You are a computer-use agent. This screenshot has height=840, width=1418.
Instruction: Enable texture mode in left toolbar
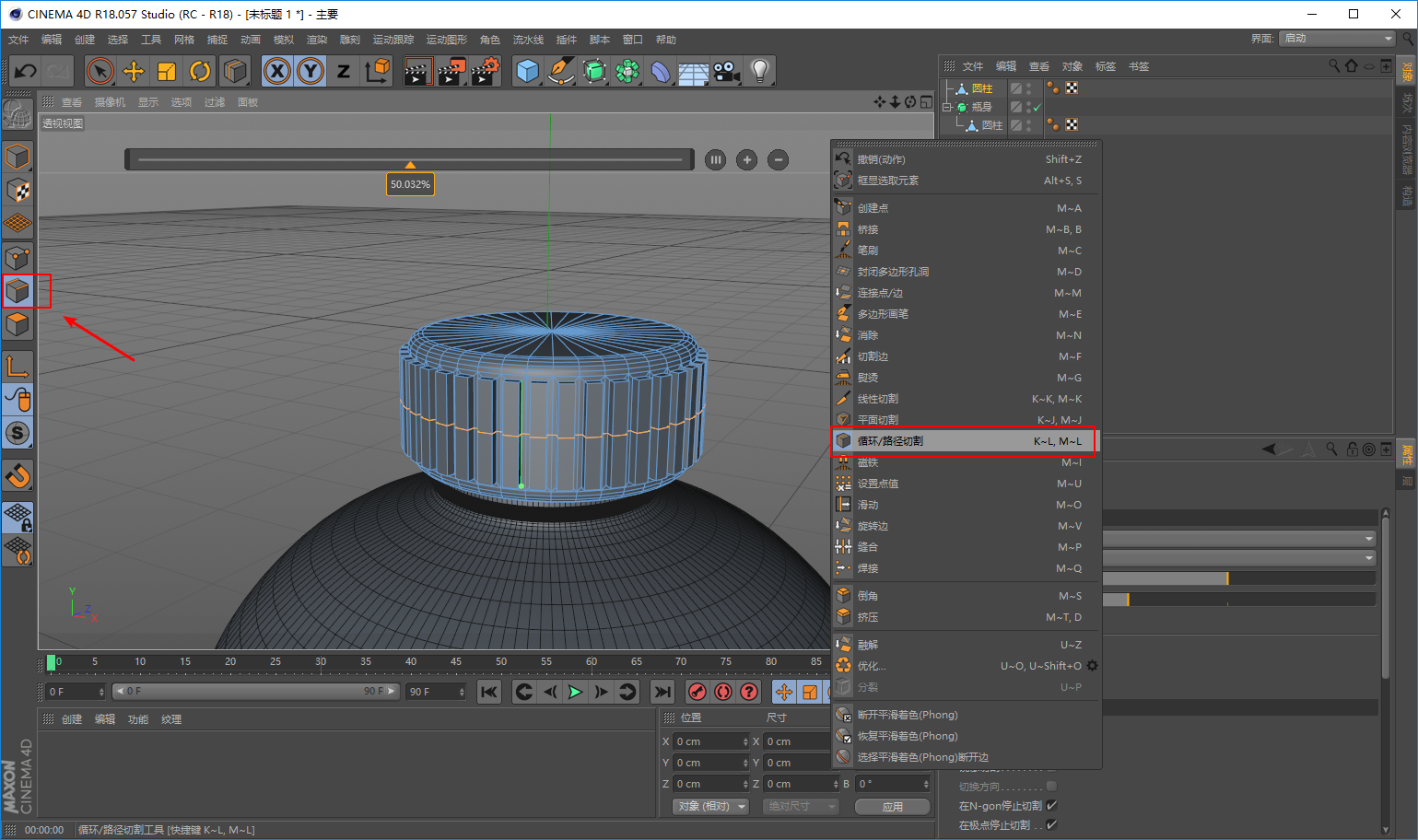pos(18,190)
